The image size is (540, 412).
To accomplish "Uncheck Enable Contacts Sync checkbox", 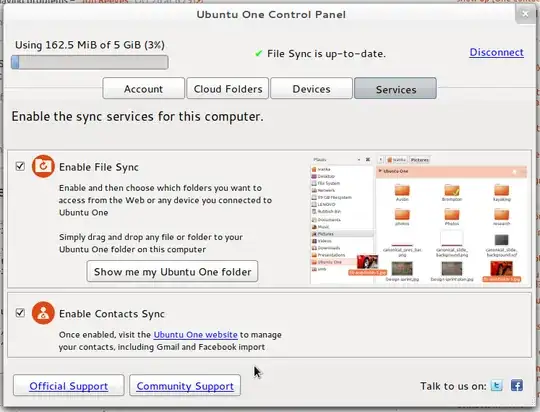I will [x=20, y=313].
